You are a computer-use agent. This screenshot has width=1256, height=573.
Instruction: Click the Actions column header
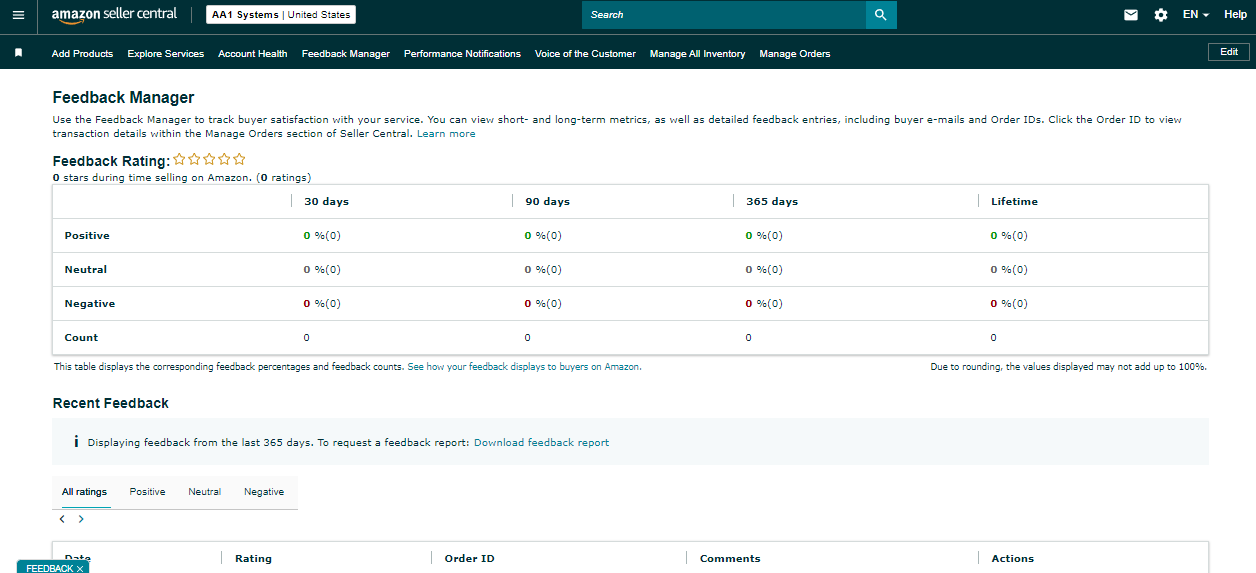click(x=1013, y=559)
